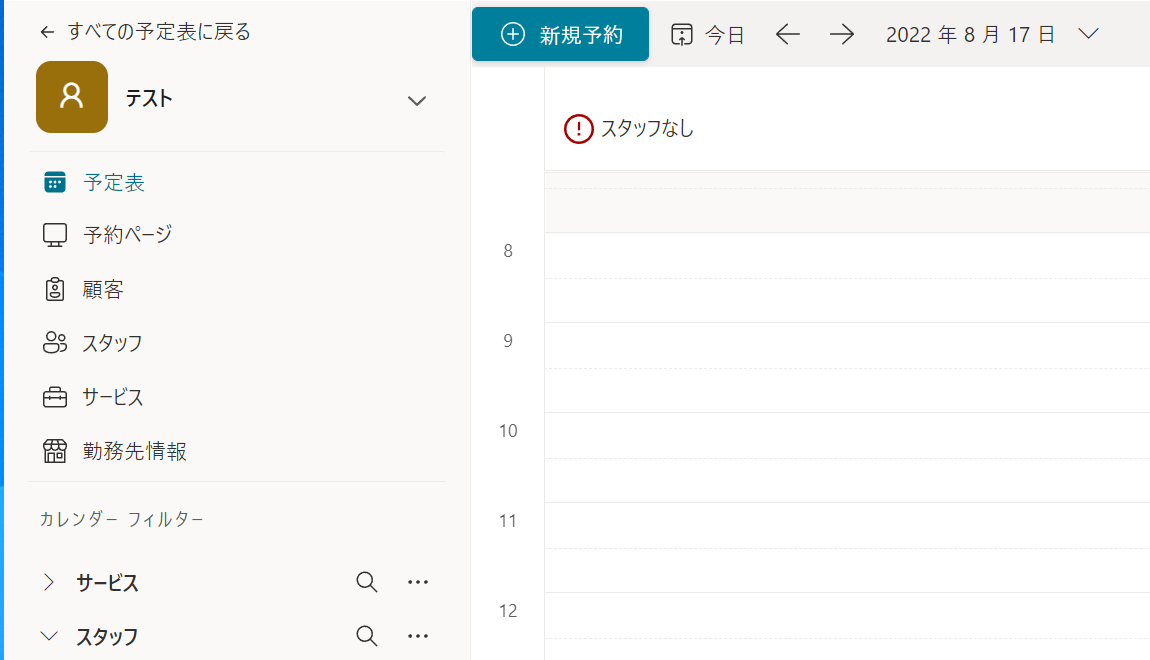This screenshot has height=660, width=1150.
Task: Collapse the スタッフ filter section
Action: pos(48,636)
